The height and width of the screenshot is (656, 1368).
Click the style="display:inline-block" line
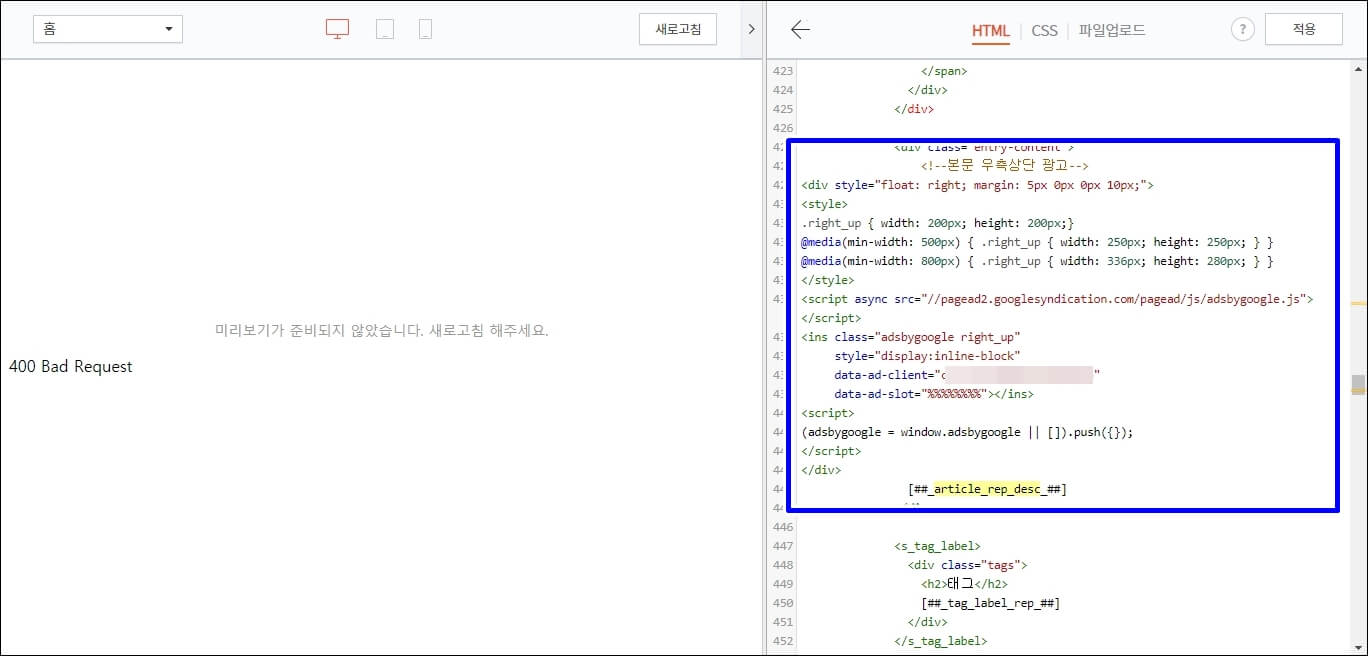tap(927, 356)
